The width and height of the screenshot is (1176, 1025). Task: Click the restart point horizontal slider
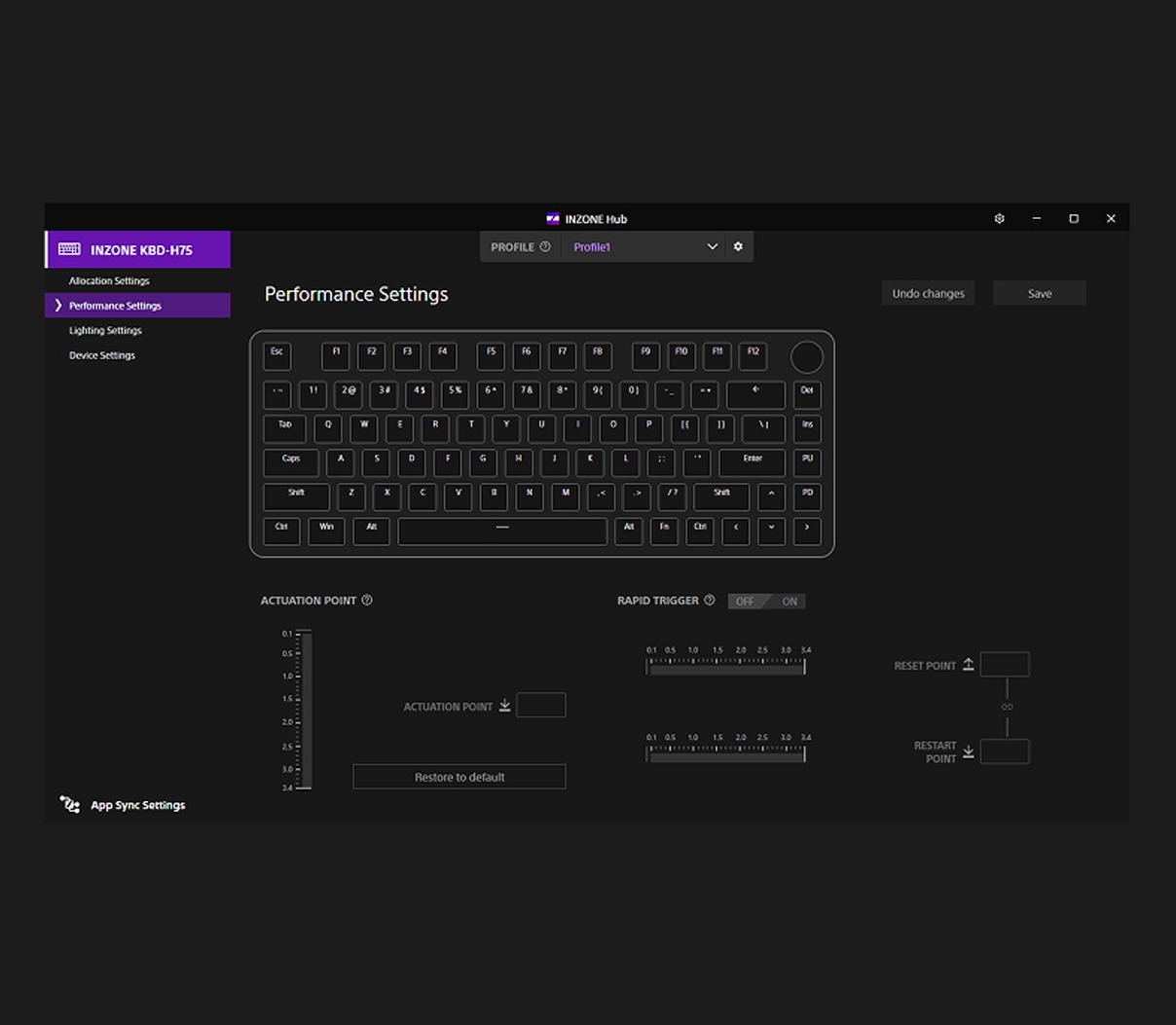tap(726, 755)
